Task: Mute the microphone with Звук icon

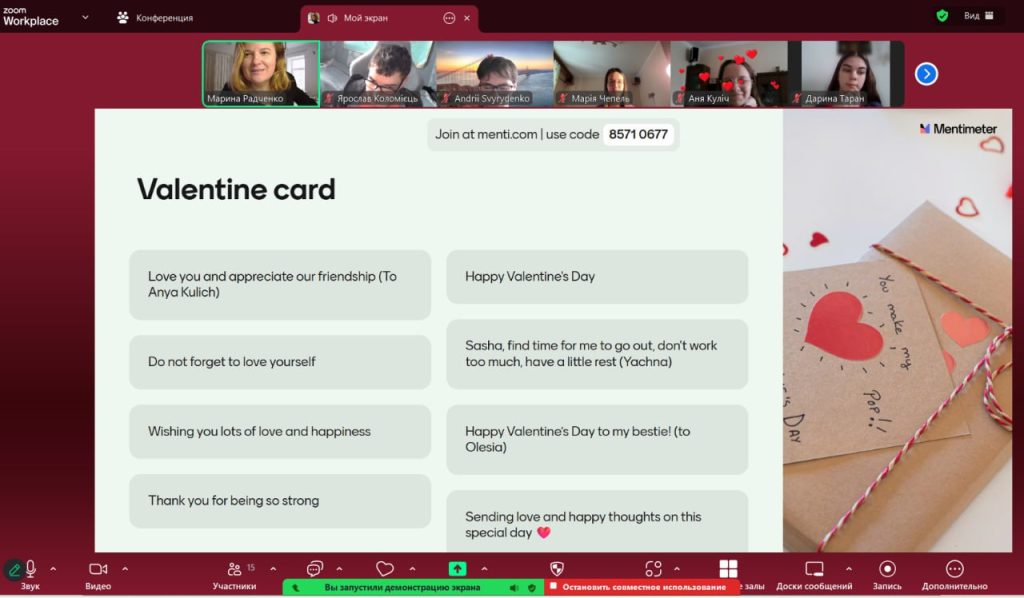Action: click(x=31, y=569)
